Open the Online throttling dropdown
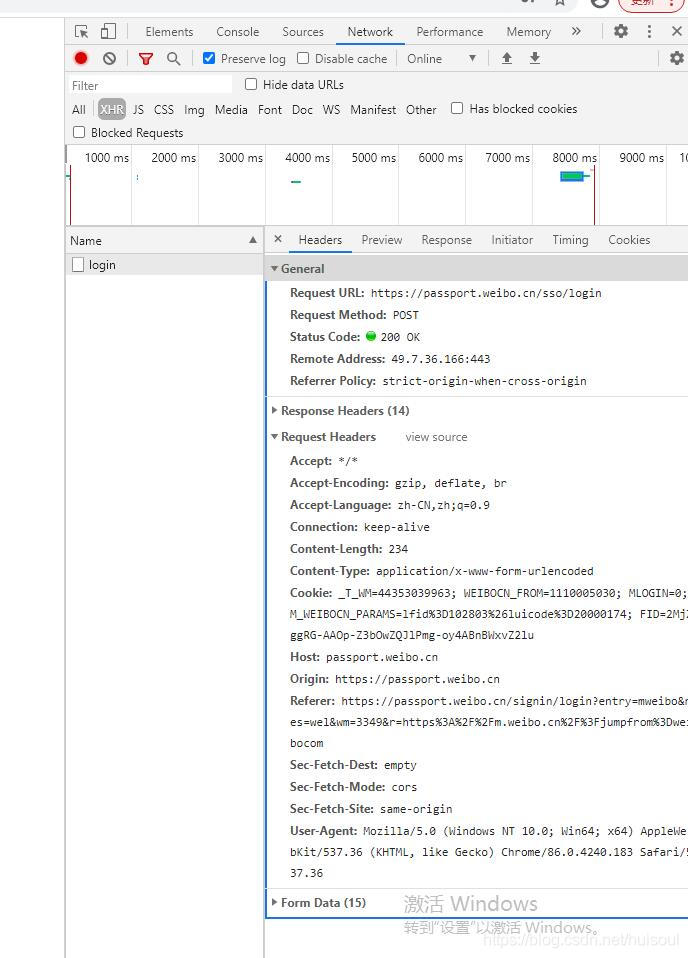This screenshot has width=688, height=958. point(441,59)
